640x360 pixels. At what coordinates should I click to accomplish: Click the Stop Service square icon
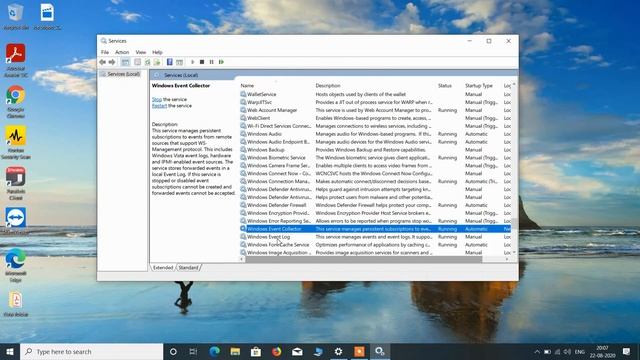[x=202, y=62]
